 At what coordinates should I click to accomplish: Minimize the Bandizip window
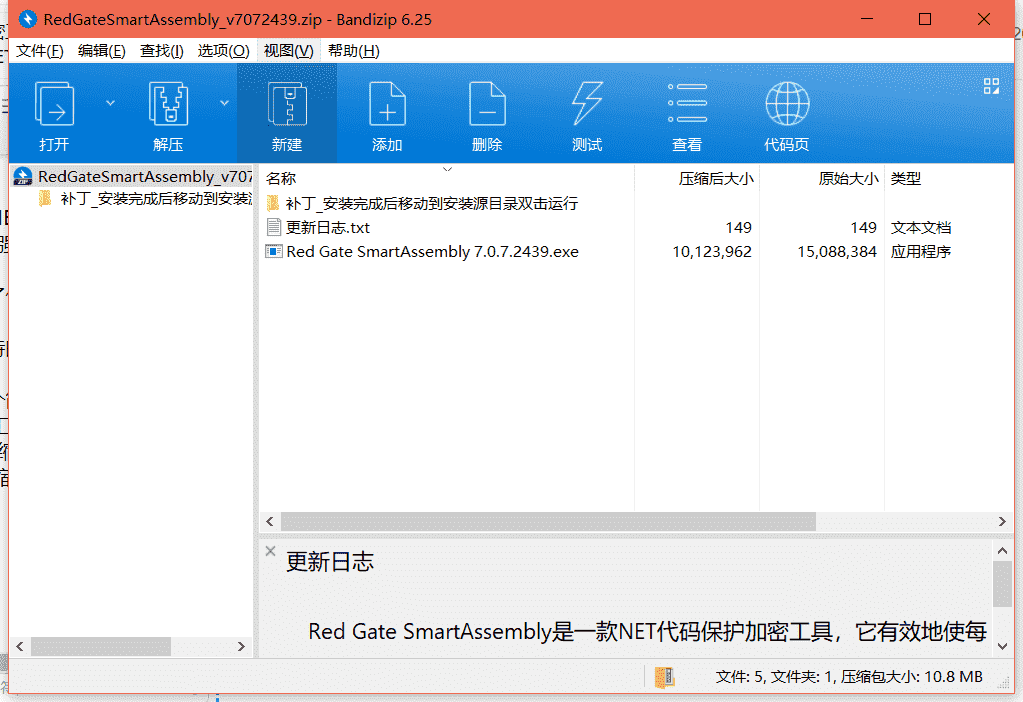point(866,19)
